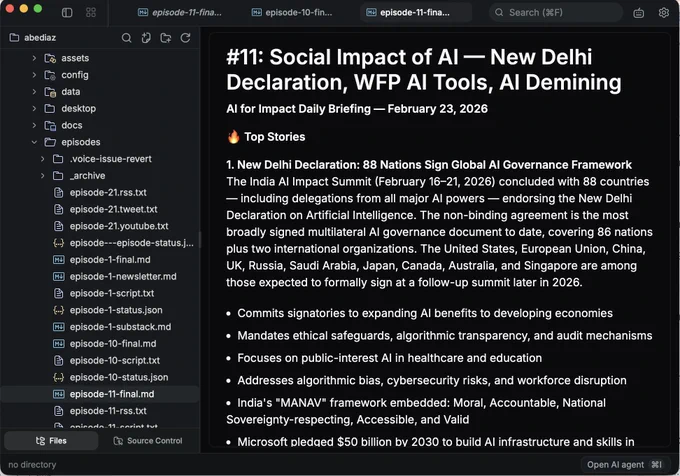Click the 'Mandates ethical safeguards' bullet
Viewport: 680px width, 476px height.
(445, 336)
